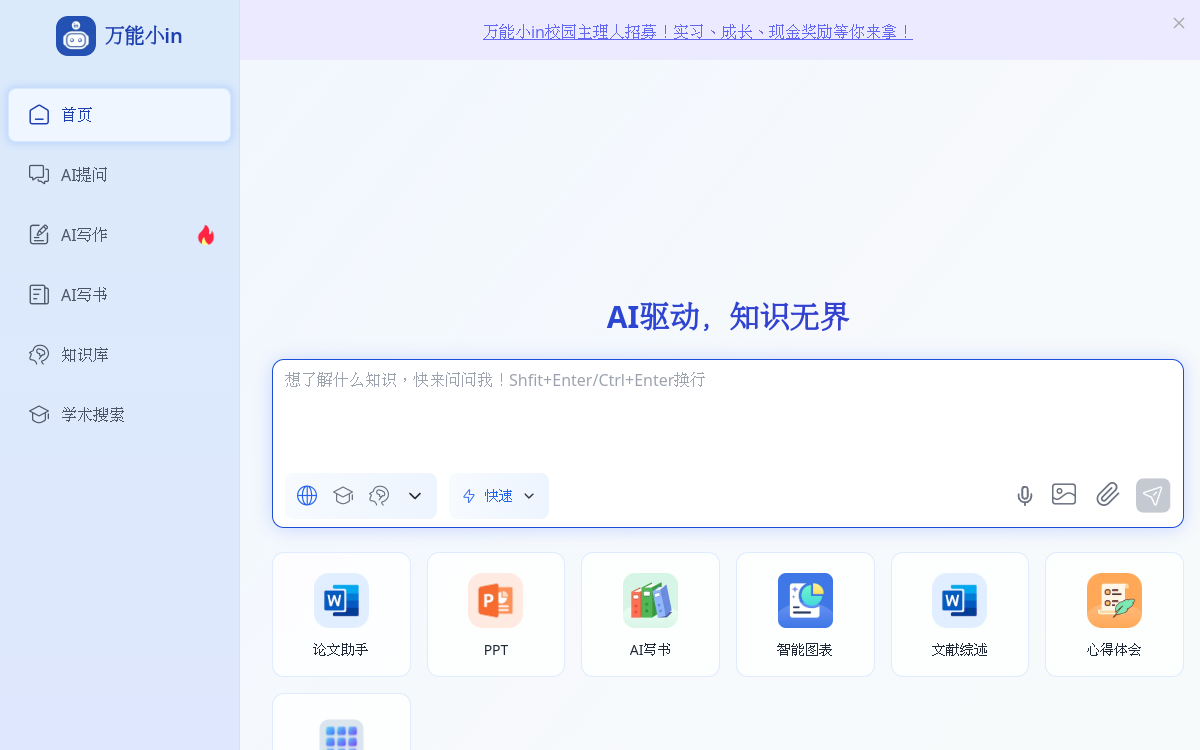Click the microphone voice input icon
This screenshot has height=750, width=1200.
1025,495
